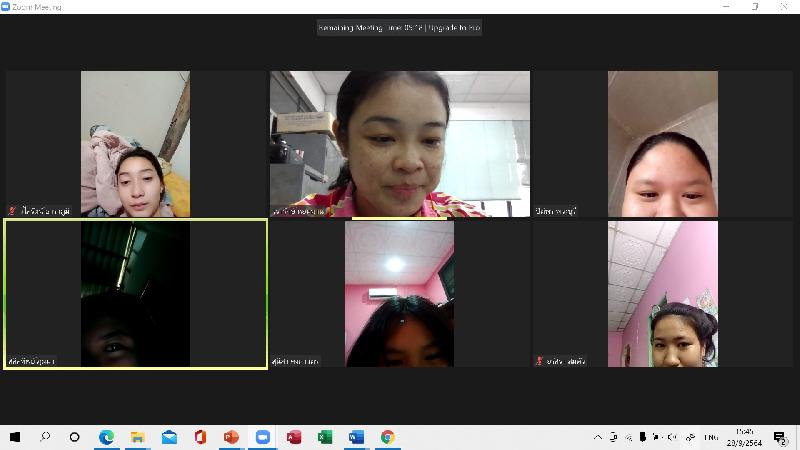Viewport: 800px width, 450px height.
Task: Select the highlighted active speaker video tile
Action: (135, 294)
